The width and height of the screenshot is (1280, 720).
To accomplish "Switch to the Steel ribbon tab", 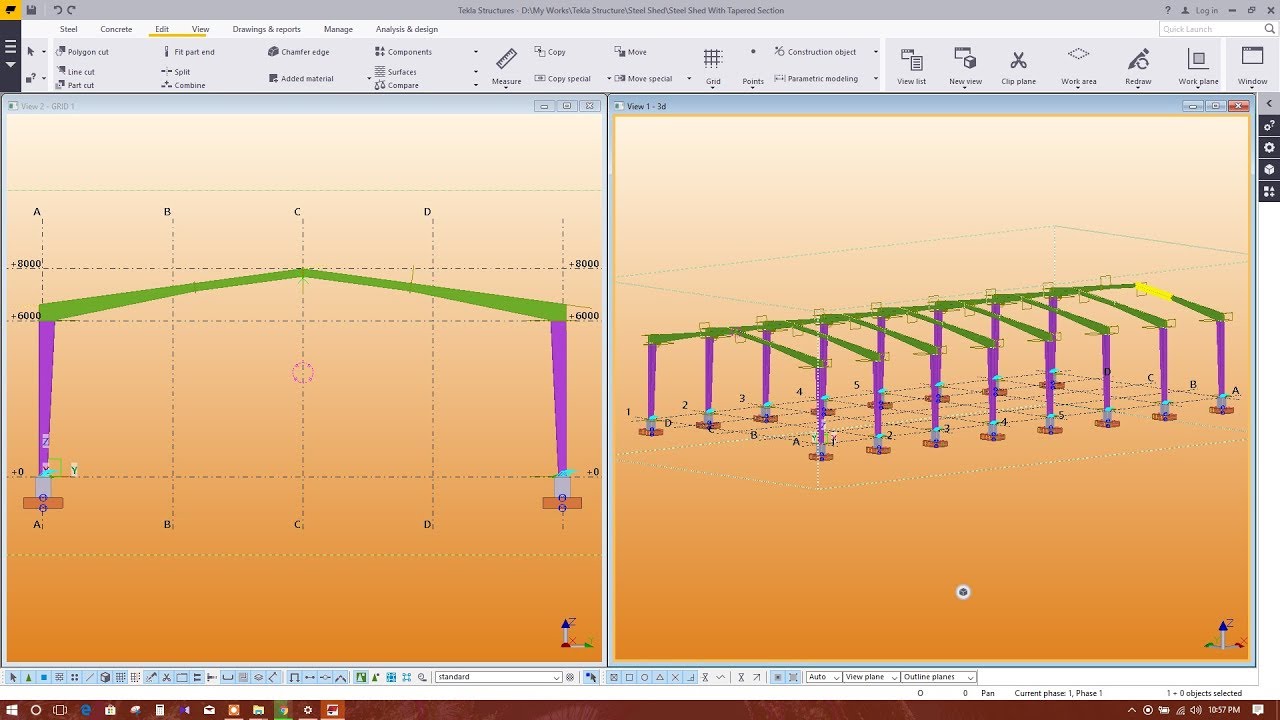I will click(68, 29).
